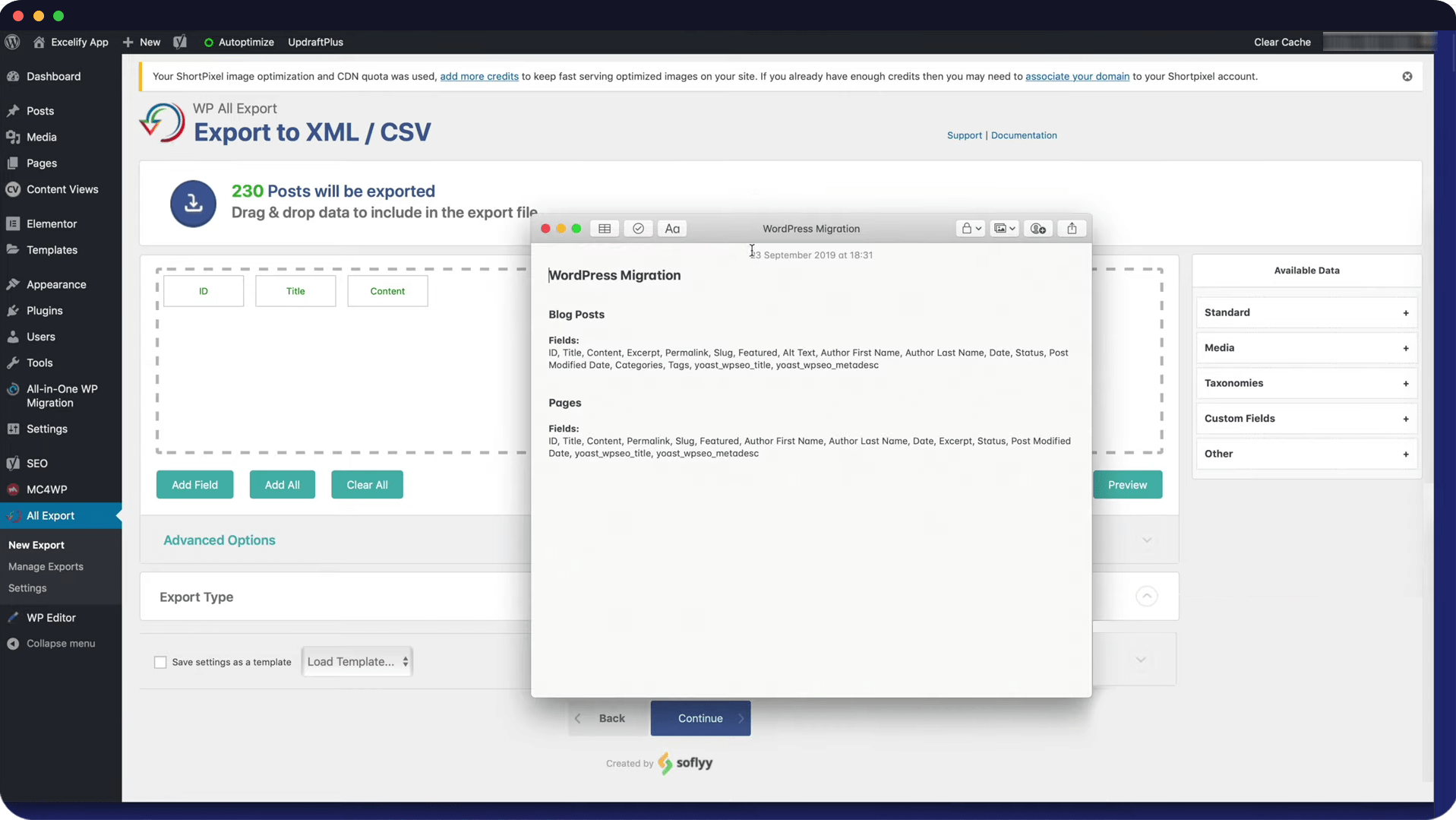Click the Blog Posts heading in Notes

(576, 315)
